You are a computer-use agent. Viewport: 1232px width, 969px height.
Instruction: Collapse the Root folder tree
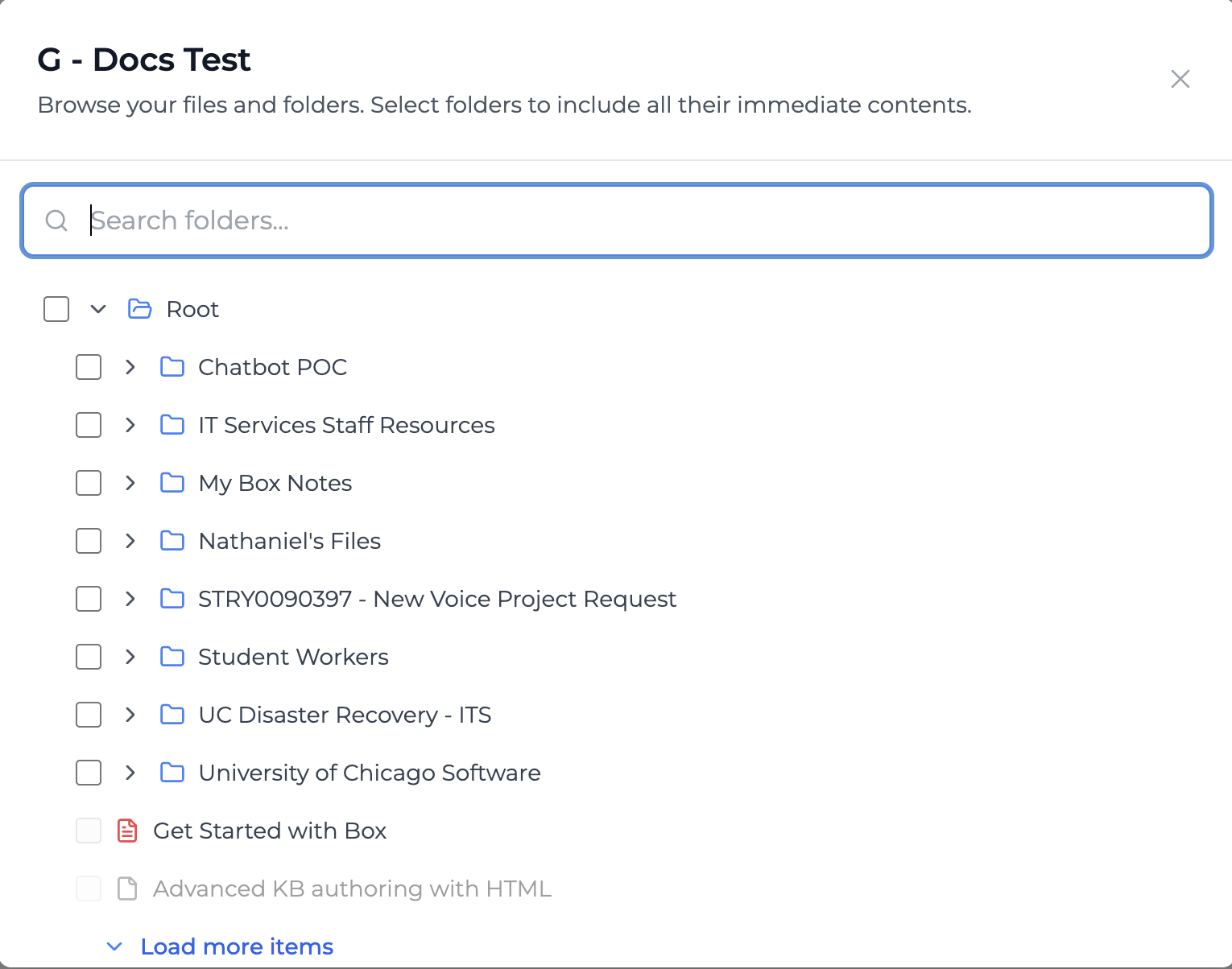[98, 309]
